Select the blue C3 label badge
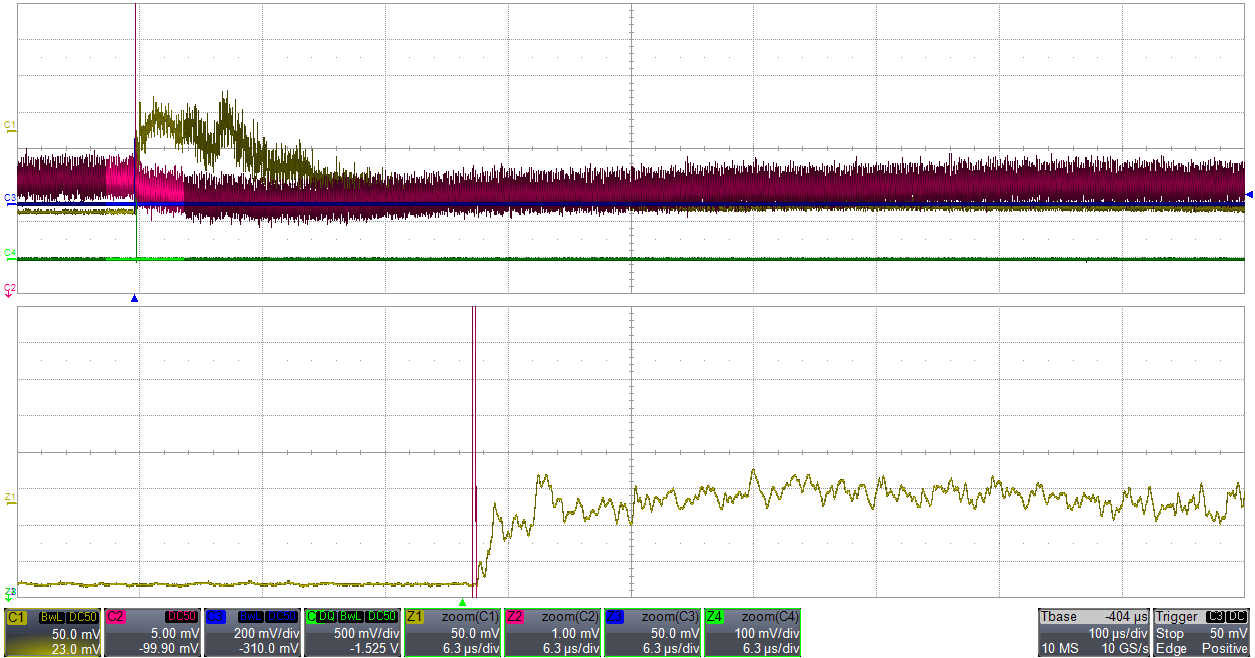 pos(216,617)
